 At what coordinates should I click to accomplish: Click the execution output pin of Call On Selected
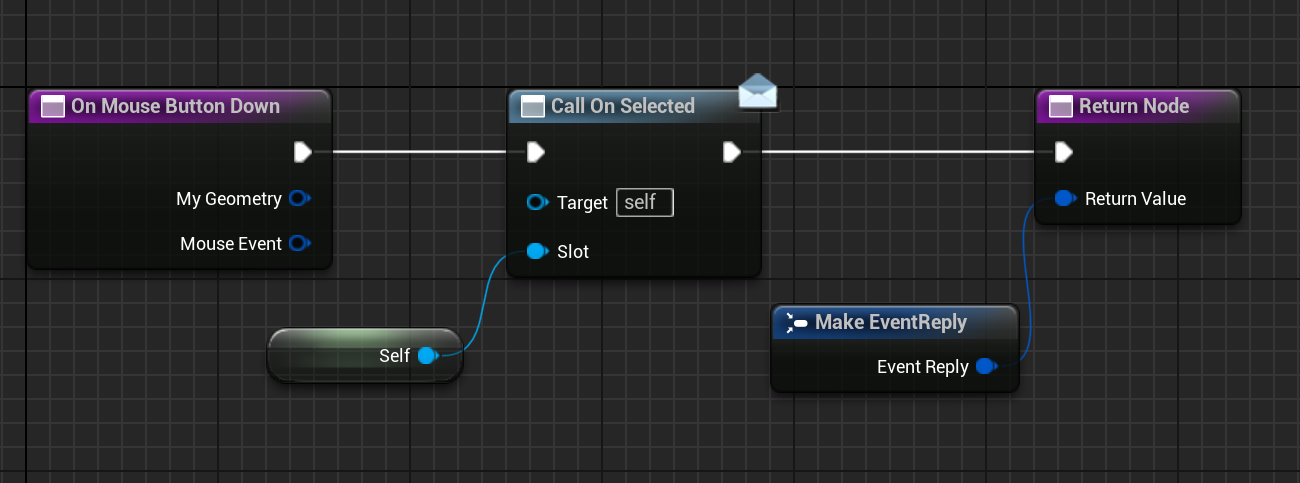point(731,152)
